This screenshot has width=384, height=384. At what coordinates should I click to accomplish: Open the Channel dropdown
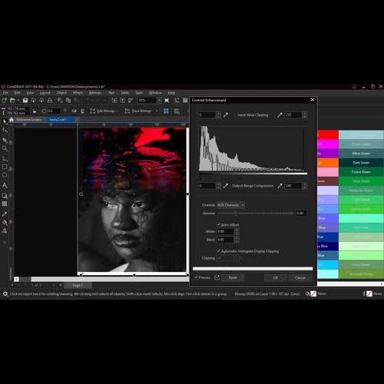pos(231,205)
